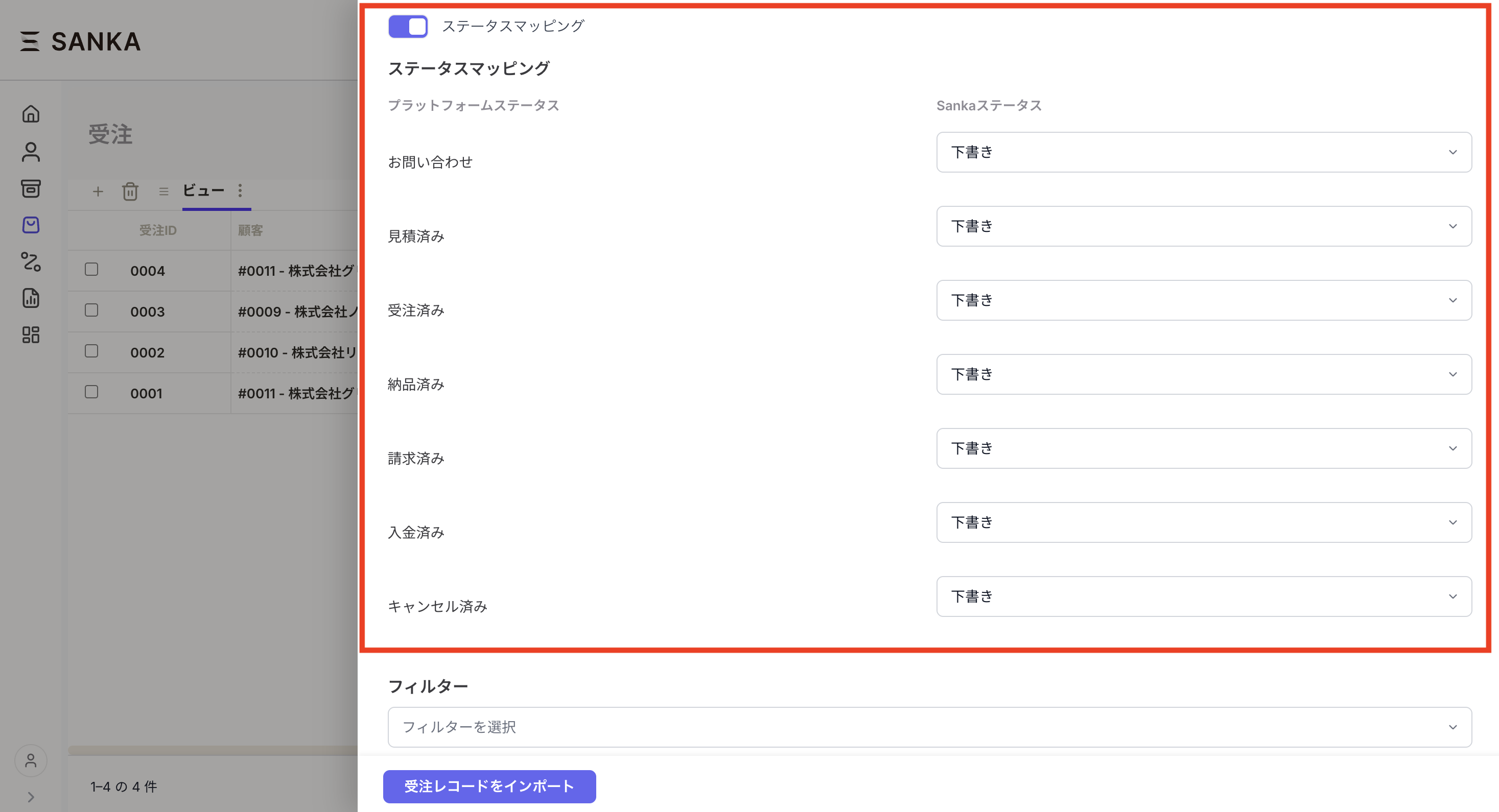
Task: Click the 受注レコードをインポート button
Action: coord(489,786)
